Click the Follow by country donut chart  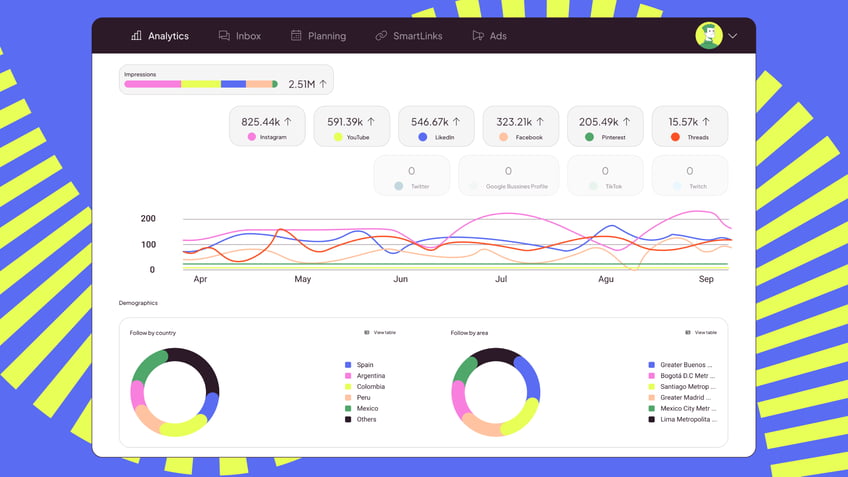tap(175, 392)
